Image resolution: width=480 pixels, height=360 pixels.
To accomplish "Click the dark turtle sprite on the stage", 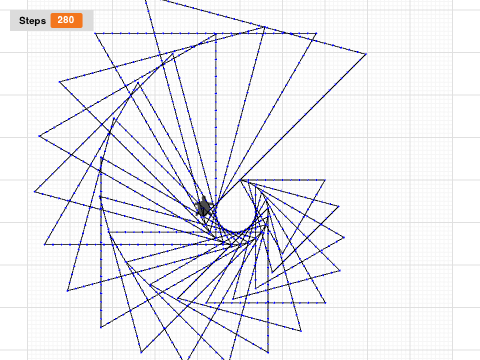I will 204,206.
